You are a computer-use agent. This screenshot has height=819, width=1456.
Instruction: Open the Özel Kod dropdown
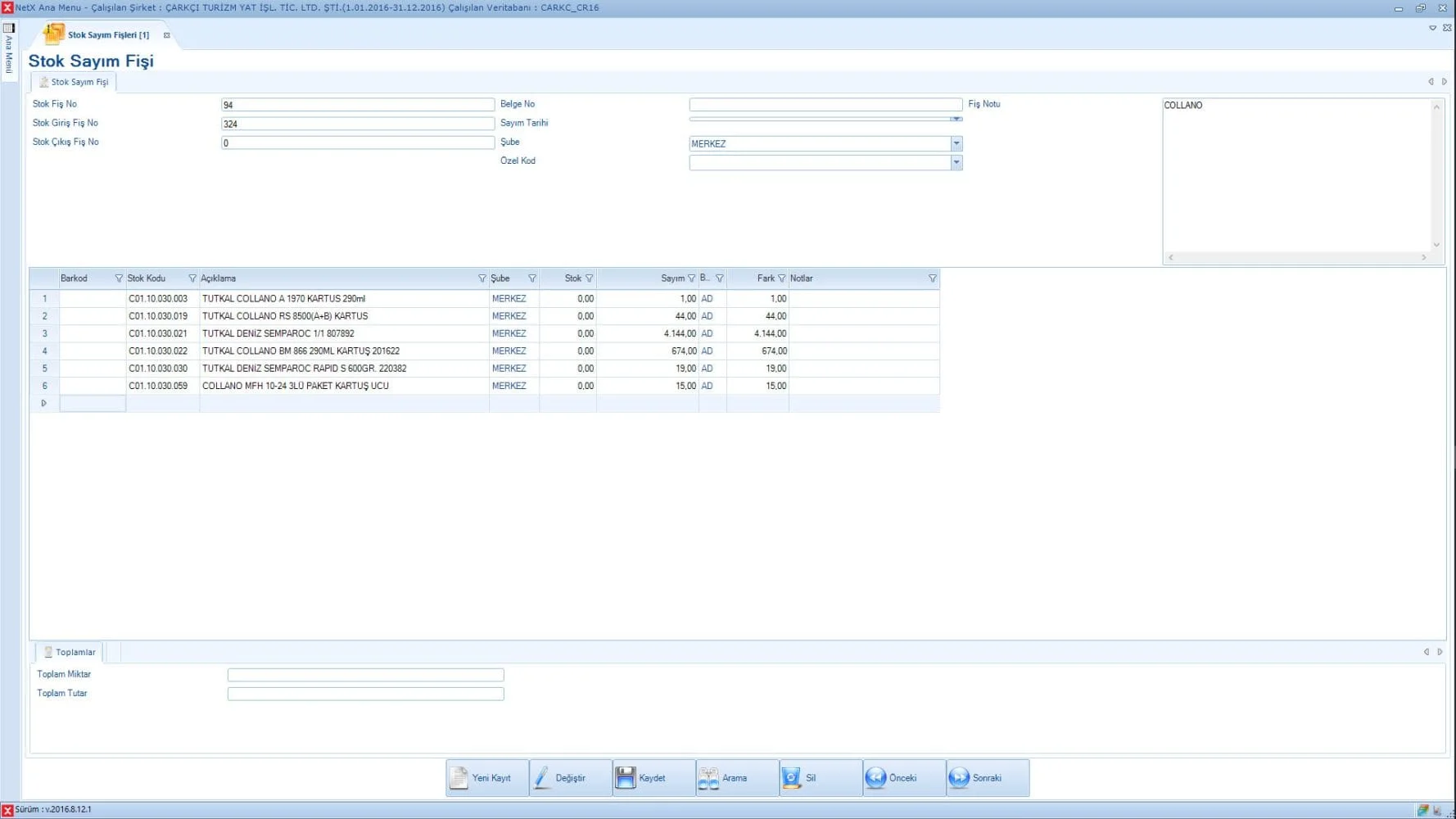coord(956,162)
